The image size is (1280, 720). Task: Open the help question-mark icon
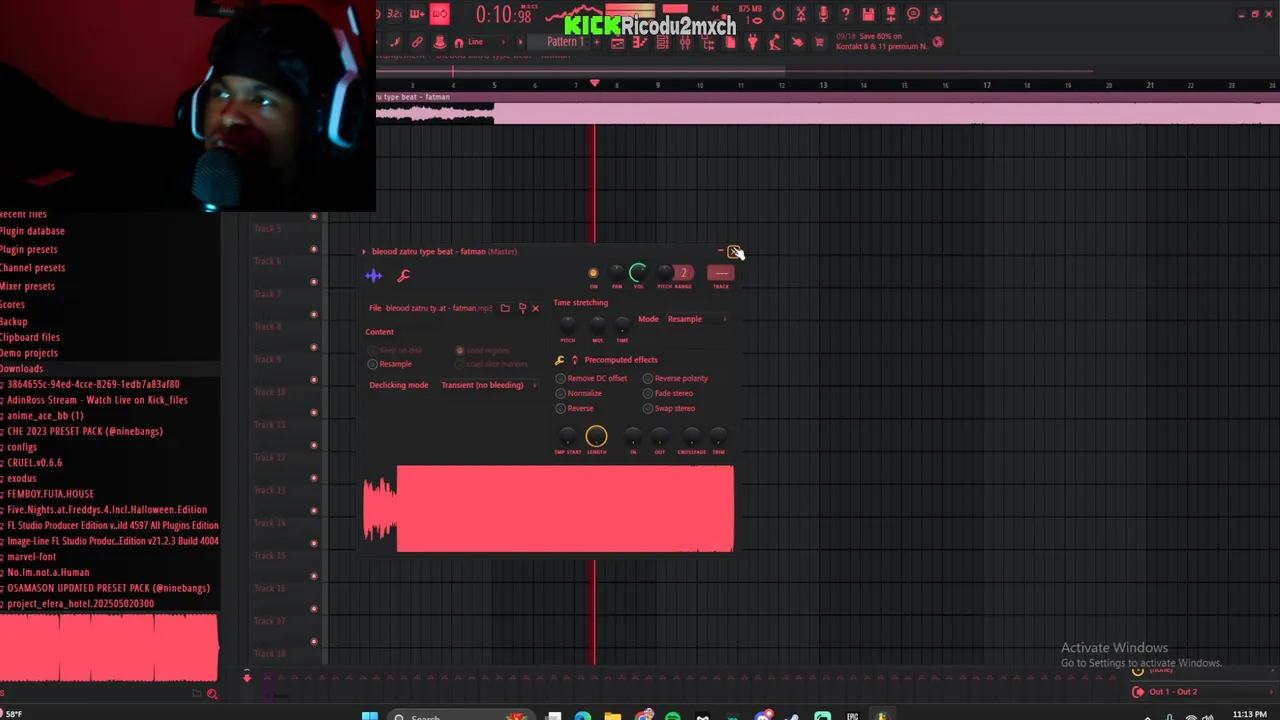click(846, 14)
